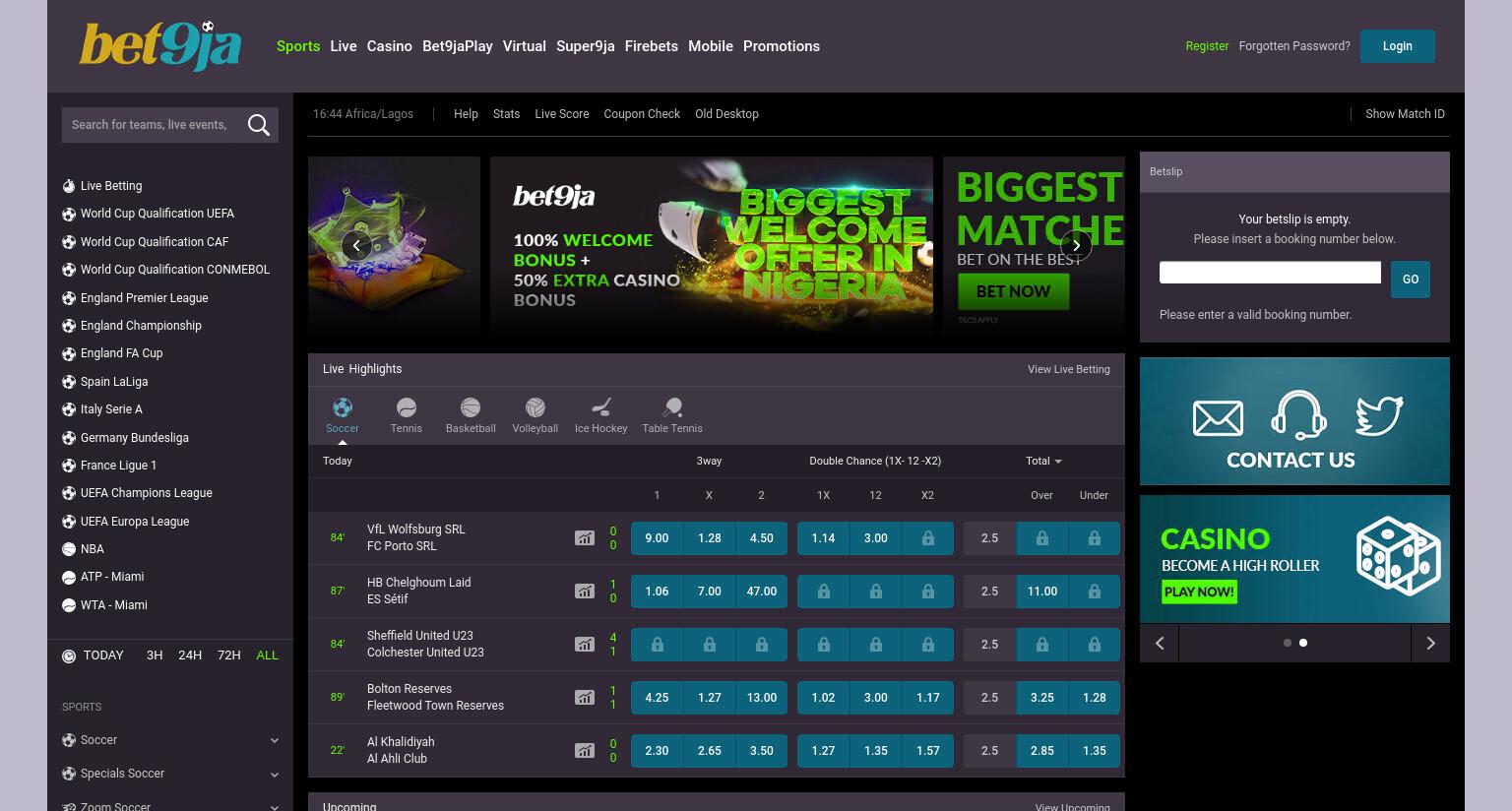Viewport: 1512px width, 811px height.
Task: Click locked X2 odds for VfL Wolfsburg
Action: (x=927, y=538)
